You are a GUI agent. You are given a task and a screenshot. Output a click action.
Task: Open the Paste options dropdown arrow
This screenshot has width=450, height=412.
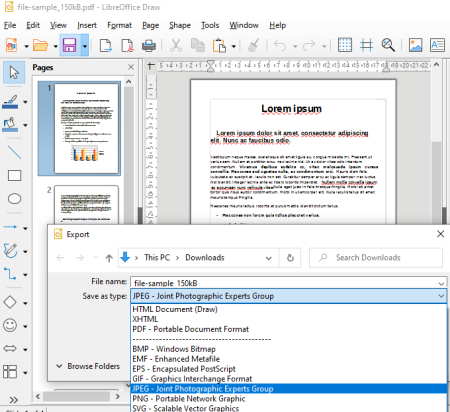pos(234,46)
